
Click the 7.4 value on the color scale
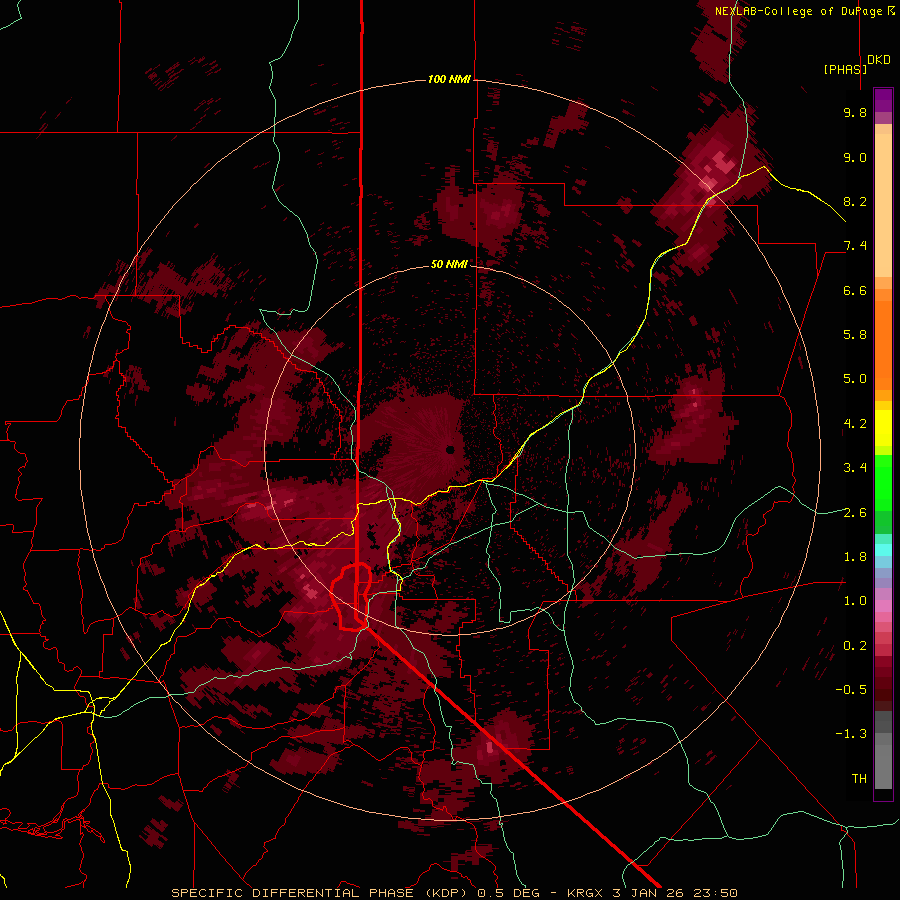[855, 246]
